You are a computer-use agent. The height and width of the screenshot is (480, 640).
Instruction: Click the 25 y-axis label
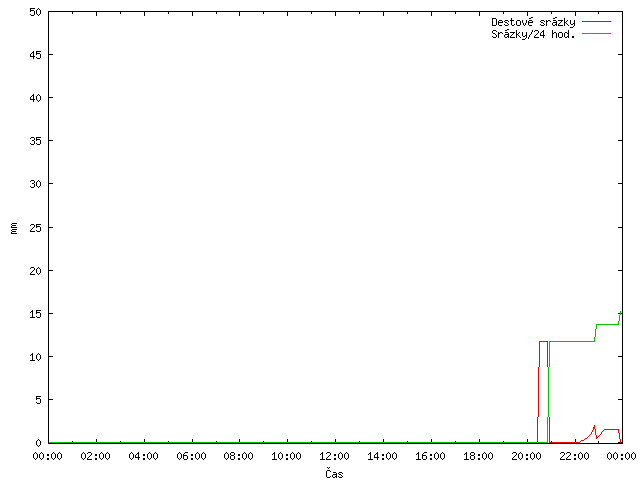pyautogui.click(x=36, y=228)
